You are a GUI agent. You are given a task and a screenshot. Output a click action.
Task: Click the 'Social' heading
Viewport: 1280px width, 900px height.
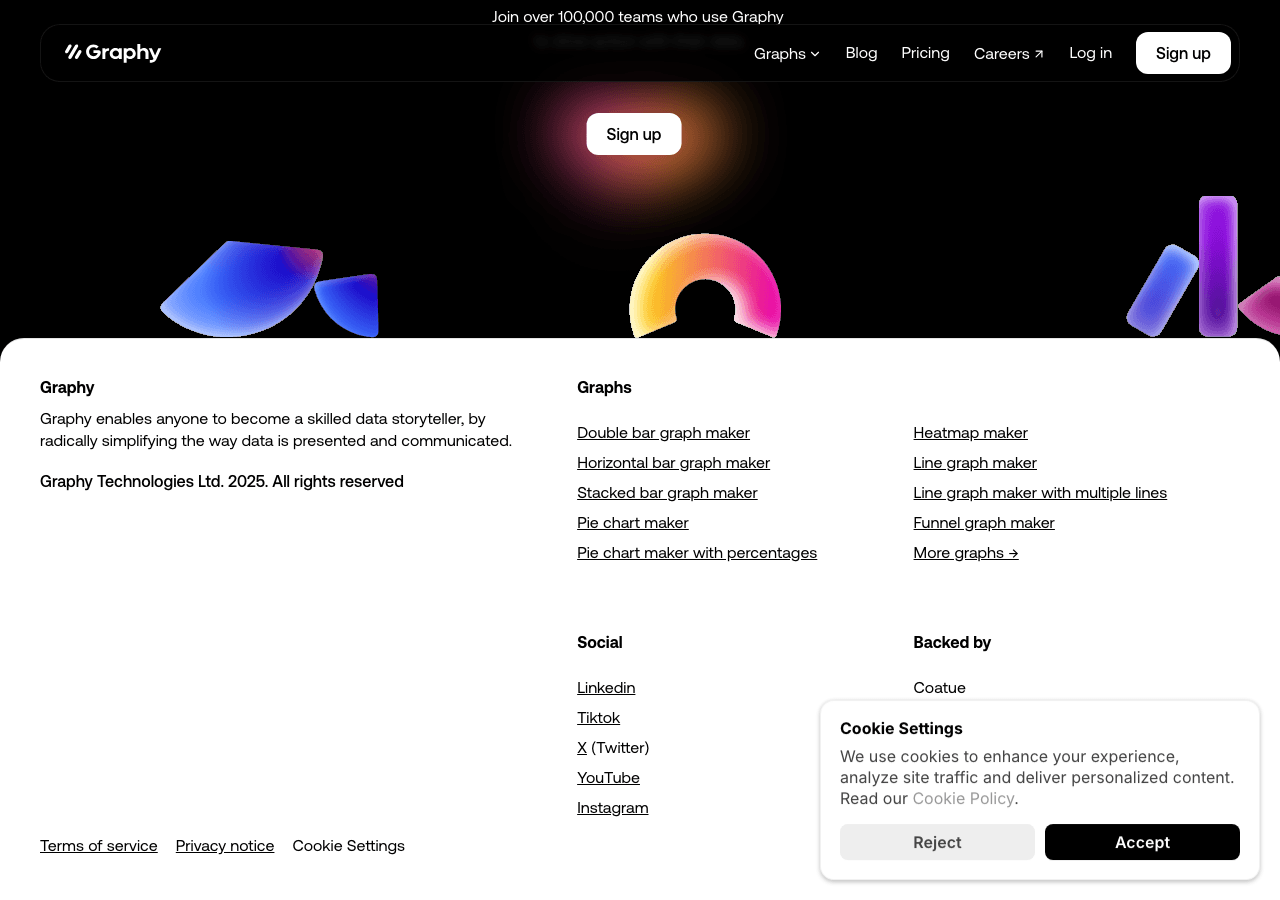(600, 642)
